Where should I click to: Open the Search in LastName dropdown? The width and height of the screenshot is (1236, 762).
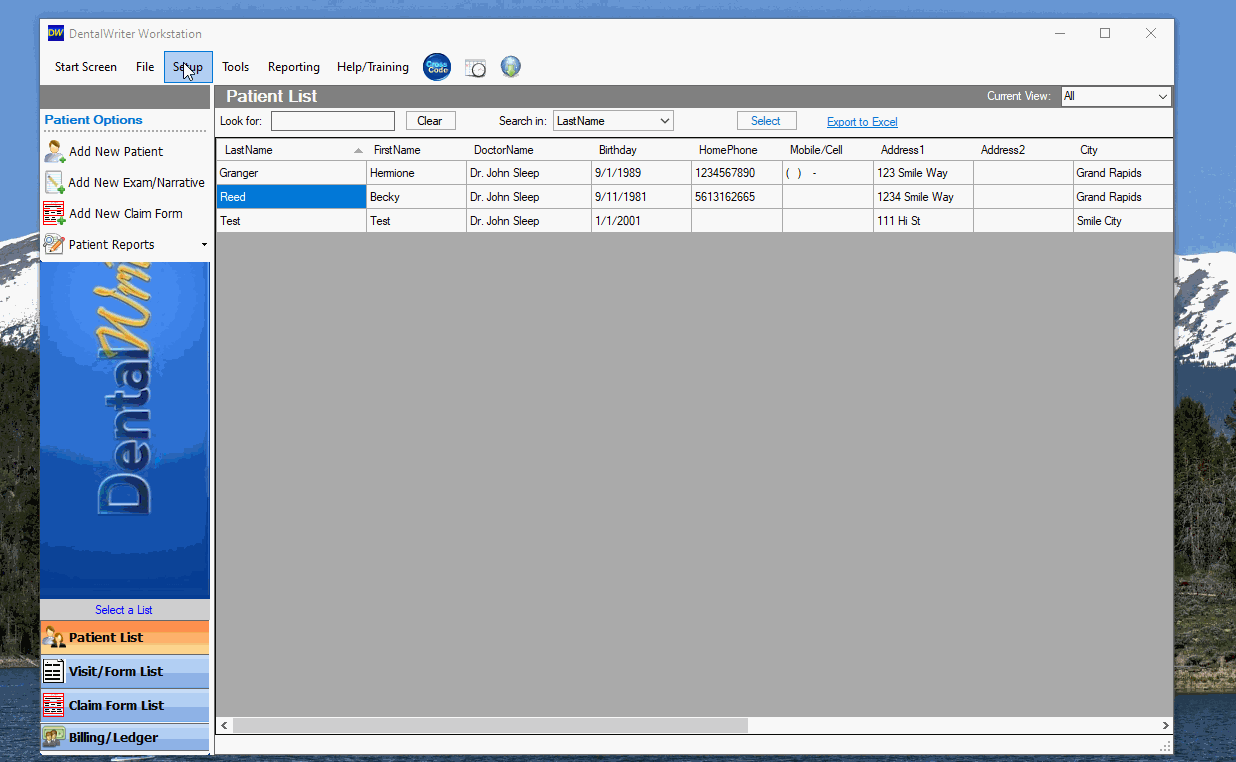[x=613, y=121]
